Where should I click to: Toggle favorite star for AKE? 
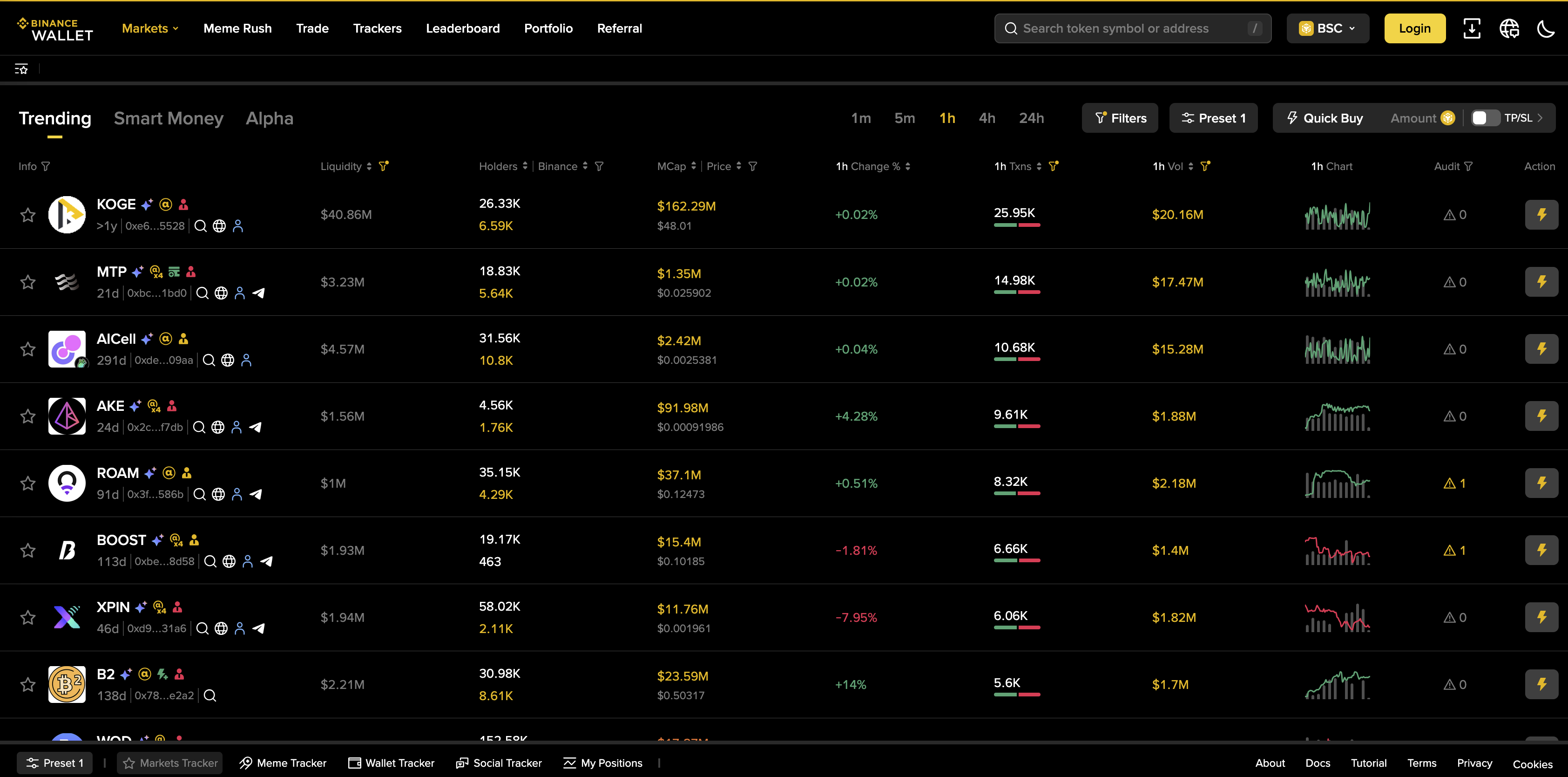(28, 416)
